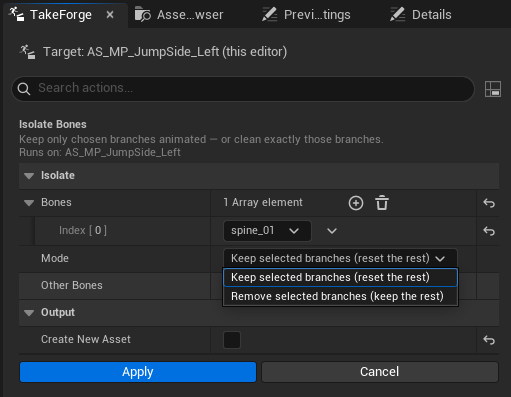Screen dimensions: 511x397
Task: Reset Create New Asset to default
Action: (489, 340)
